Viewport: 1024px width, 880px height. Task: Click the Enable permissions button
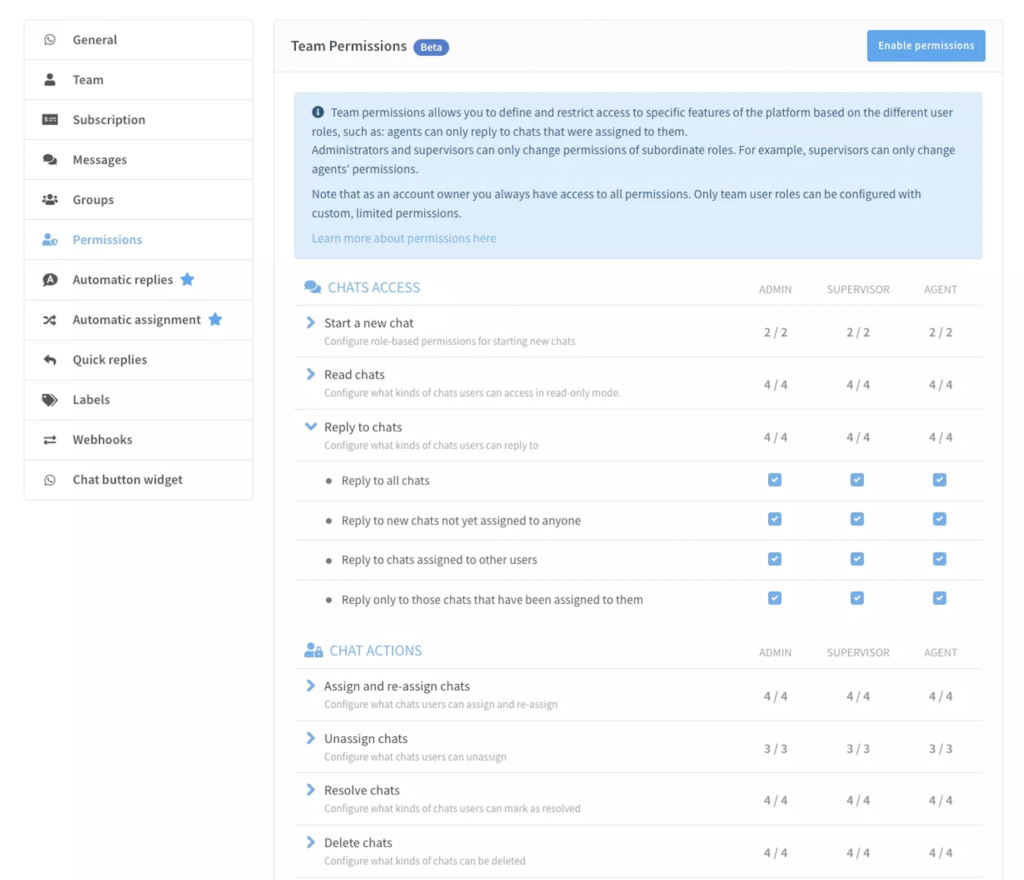point(925,46)
